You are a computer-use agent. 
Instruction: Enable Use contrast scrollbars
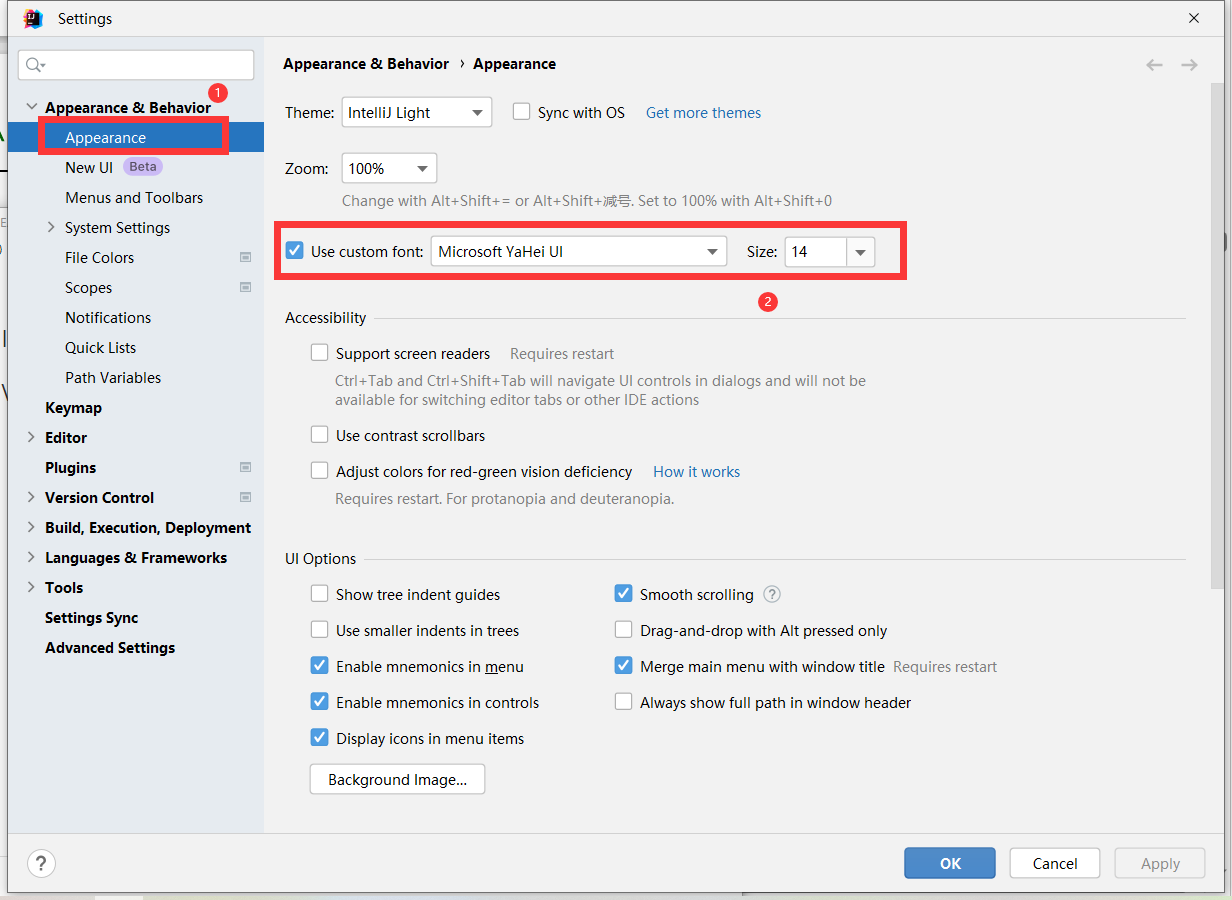319,435
